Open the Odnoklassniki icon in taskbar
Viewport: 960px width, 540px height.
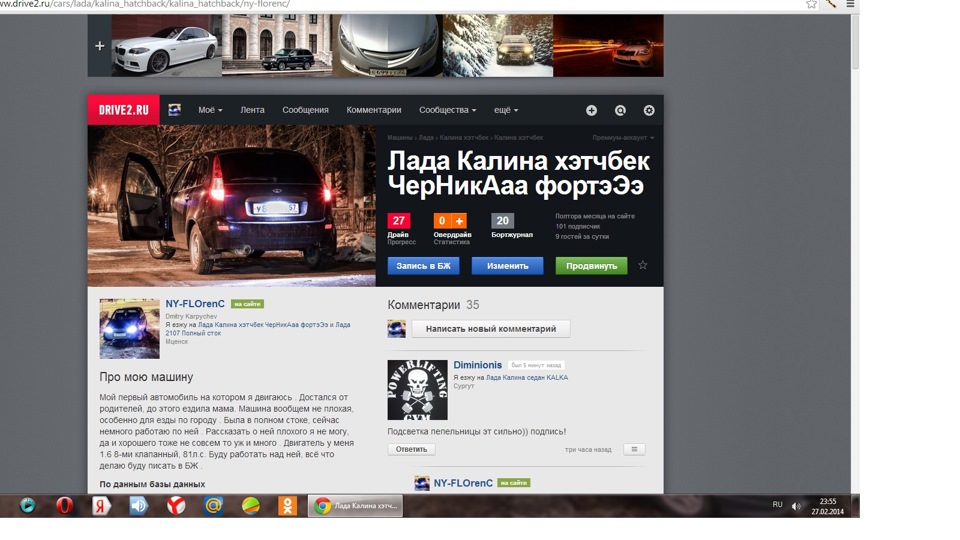click(287, 506)
